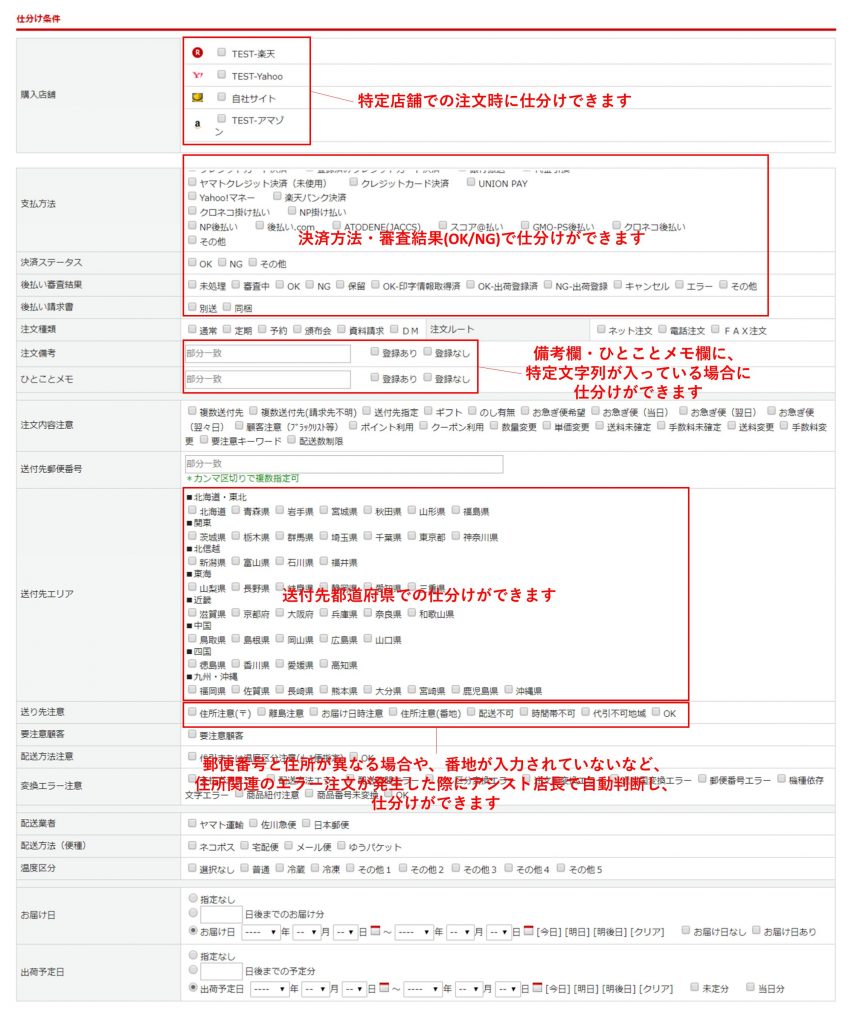The image size is (854, 1024).
Task: Open the お届け日 start month dropdown
Action: click(306, 932)
